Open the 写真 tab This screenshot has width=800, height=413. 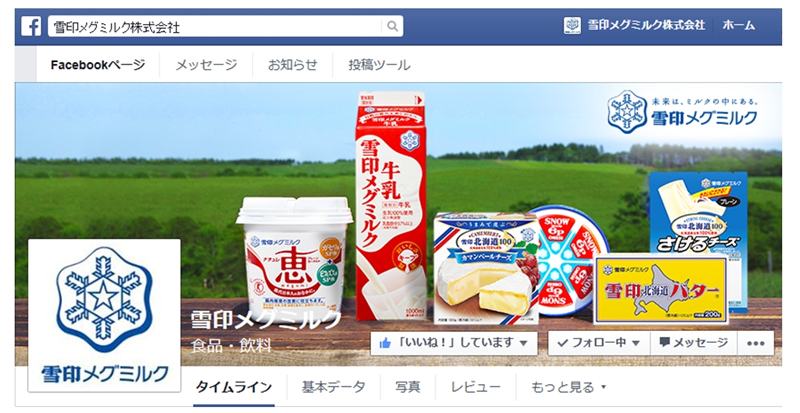pos(408,387)
